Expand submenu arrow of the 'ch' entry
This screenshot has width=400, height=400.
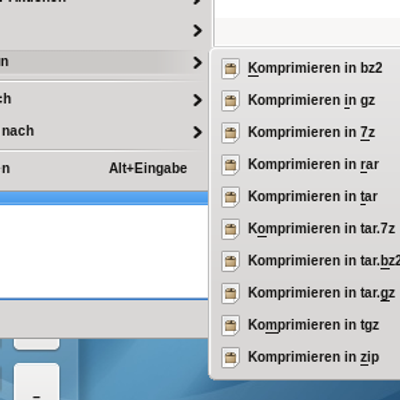coord(198,100)
